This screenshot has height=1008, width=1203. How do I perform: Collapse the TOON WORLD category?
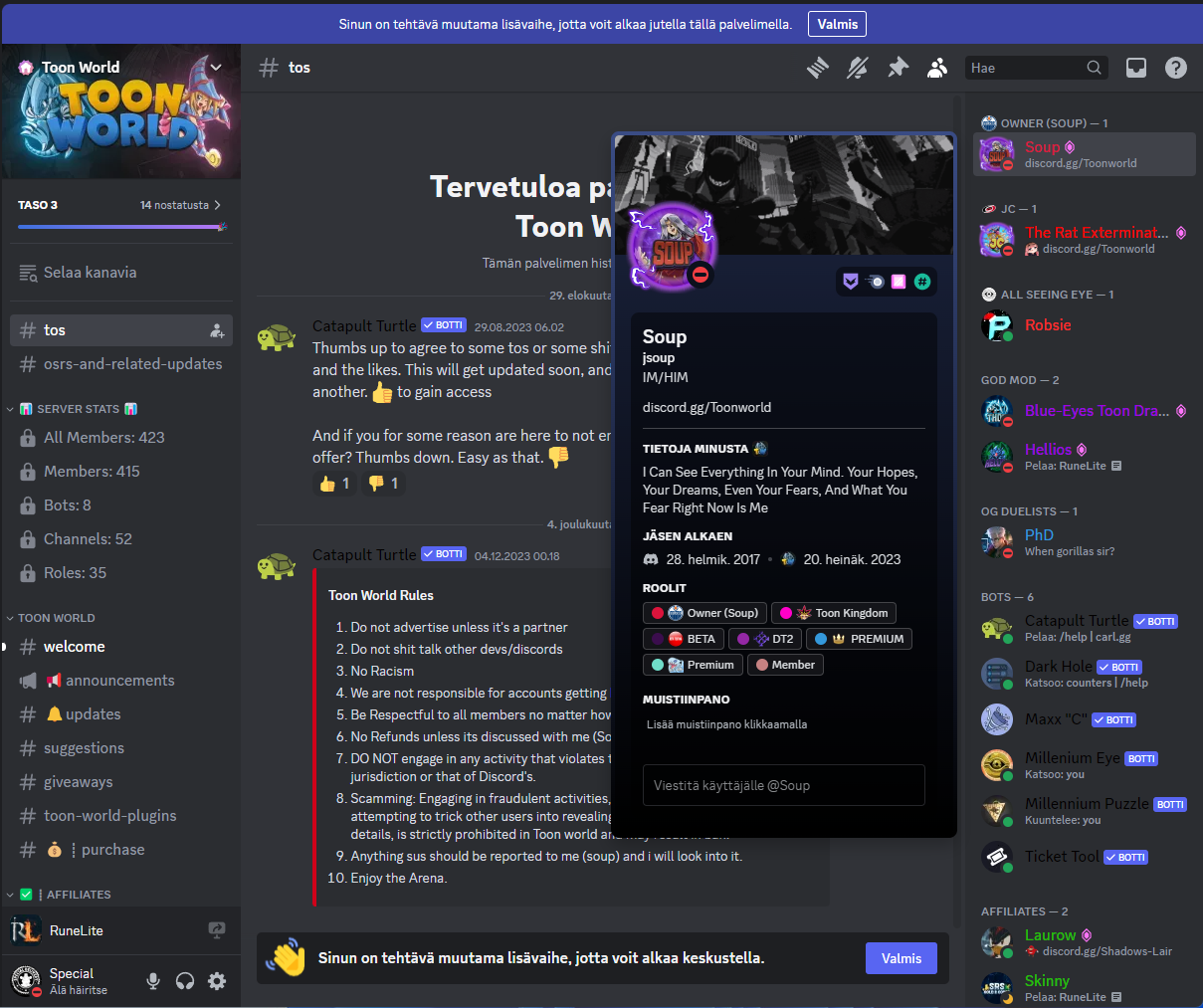[x=50, y=618]
